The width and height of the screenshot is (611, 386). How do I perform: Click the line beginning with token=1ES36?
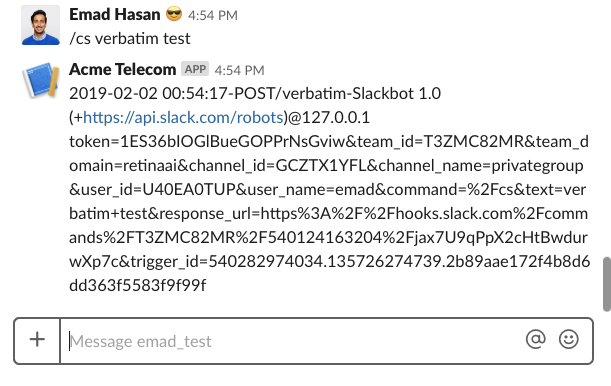point(329,141)
